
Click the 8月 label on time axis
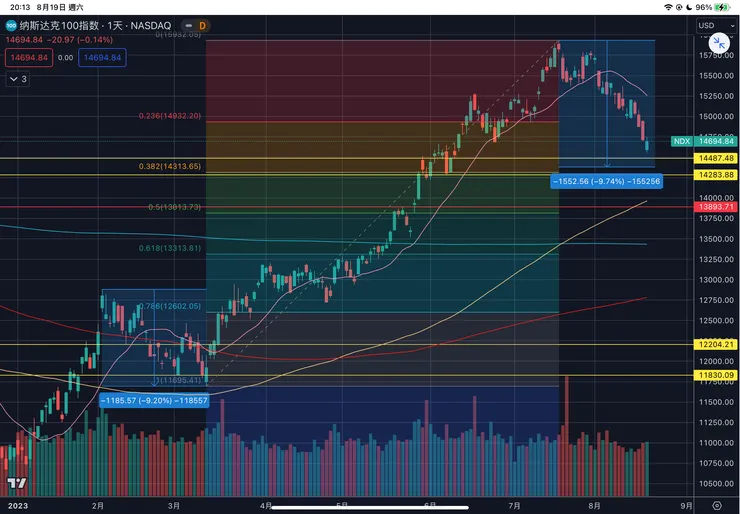[595, 506]
